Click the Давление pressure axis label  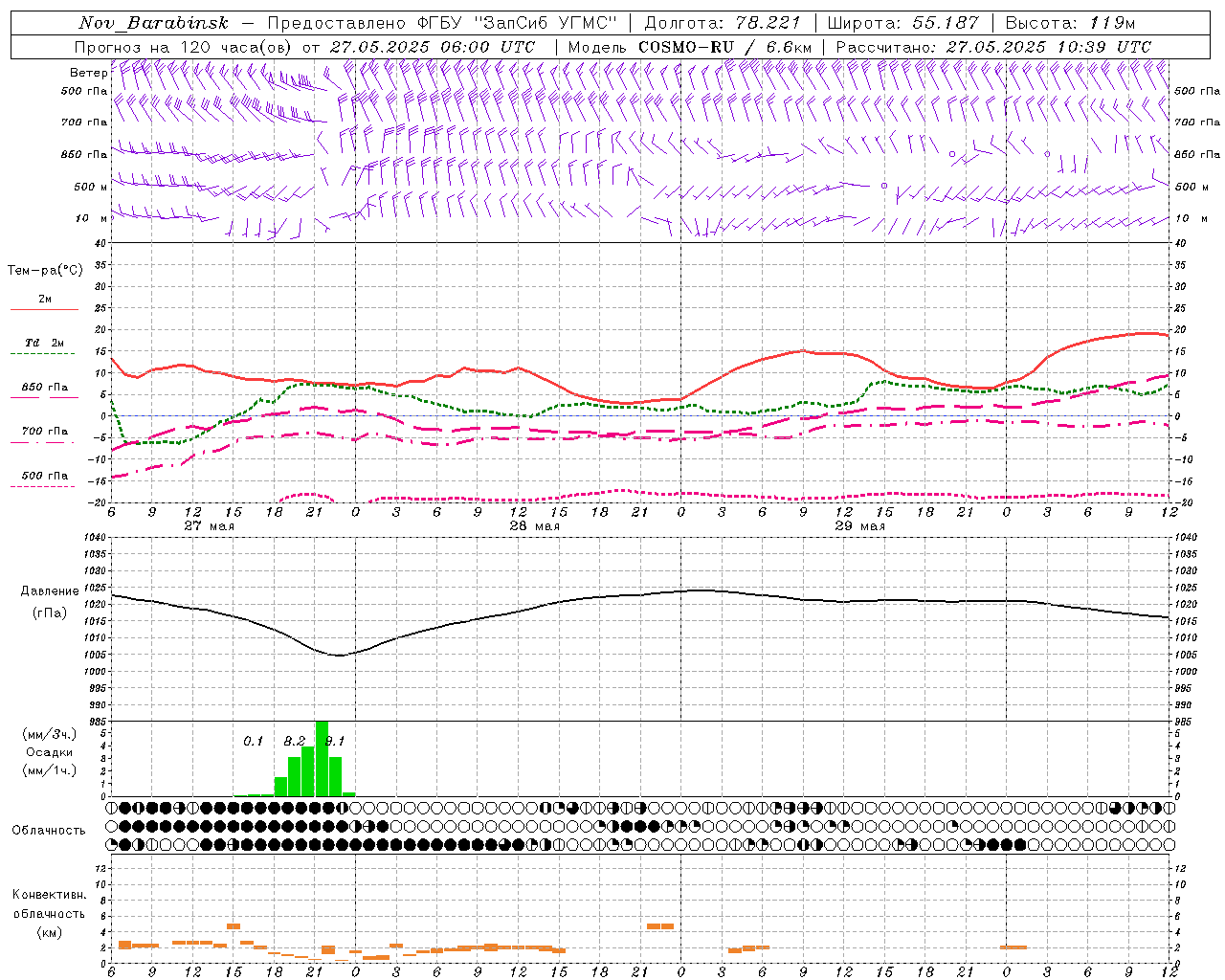pyautogui.click(x=50, y=591)
